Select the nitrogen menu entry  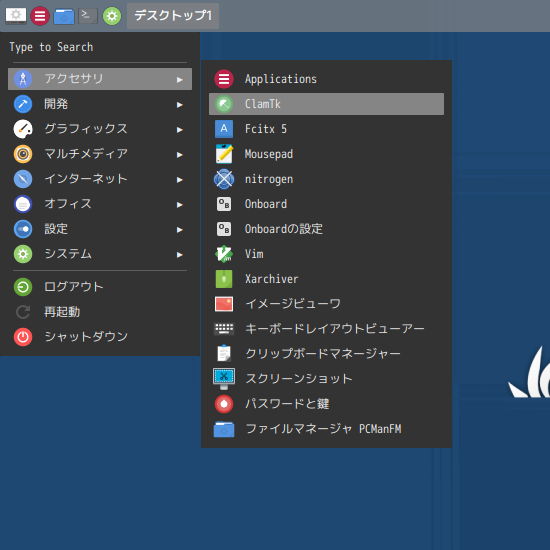[326, 179]
